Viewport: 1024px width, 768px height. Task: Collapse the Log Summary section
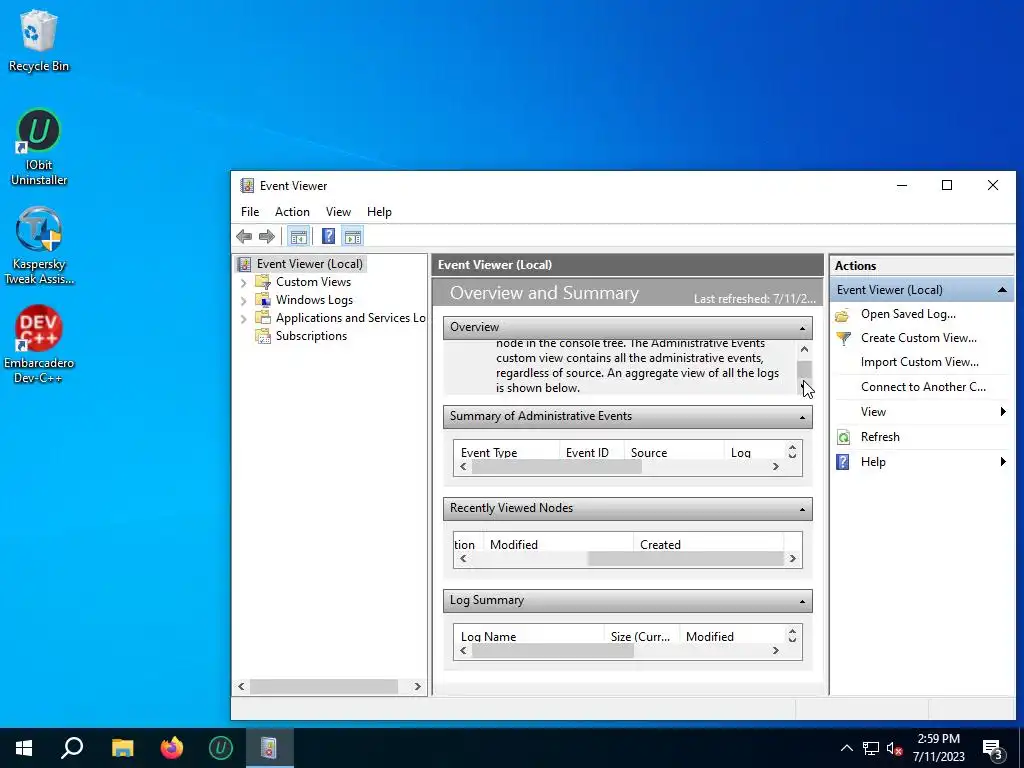803,601
